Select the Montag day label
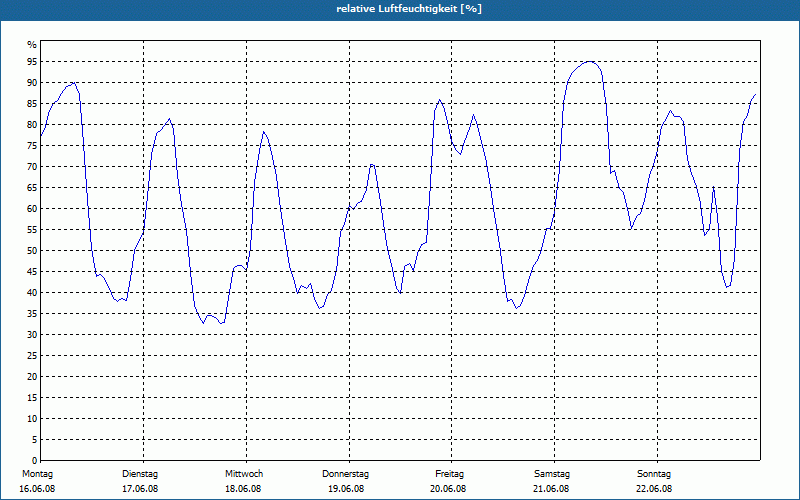The image size is (800, 500). point(37,474)
